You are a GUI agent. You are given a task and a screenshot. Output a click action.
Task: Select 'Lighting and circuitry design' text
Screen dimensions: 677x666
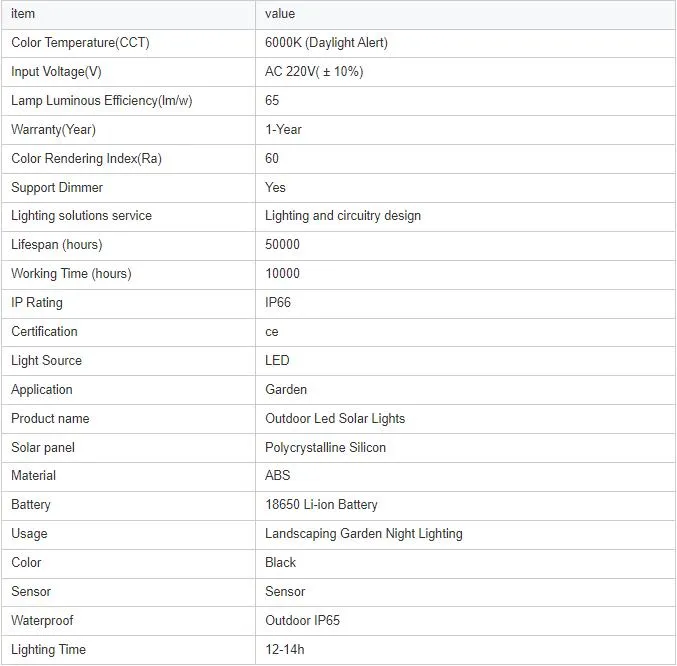[343, 216]
